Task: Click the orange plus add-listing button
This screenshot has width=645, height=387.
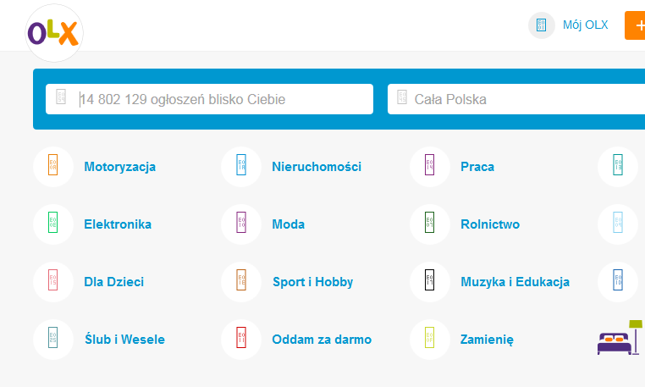Action: pos(635,25)
